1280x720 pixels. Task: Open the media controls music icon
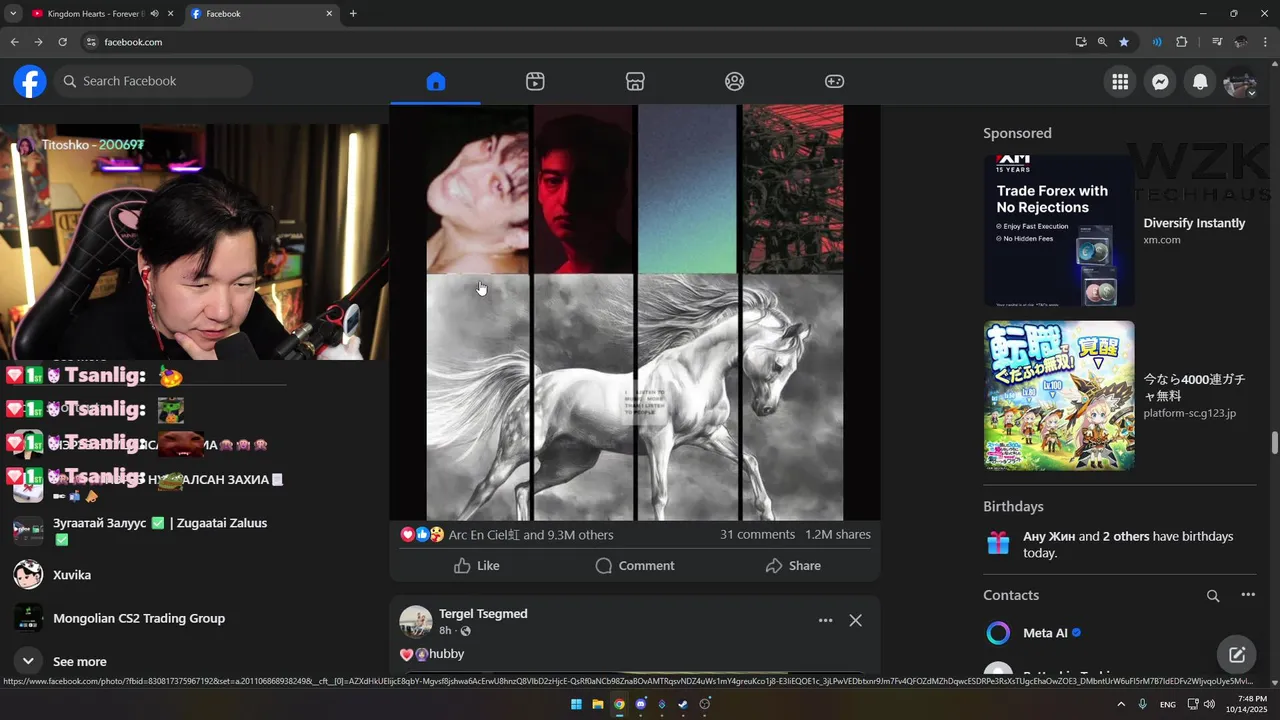1216,42
